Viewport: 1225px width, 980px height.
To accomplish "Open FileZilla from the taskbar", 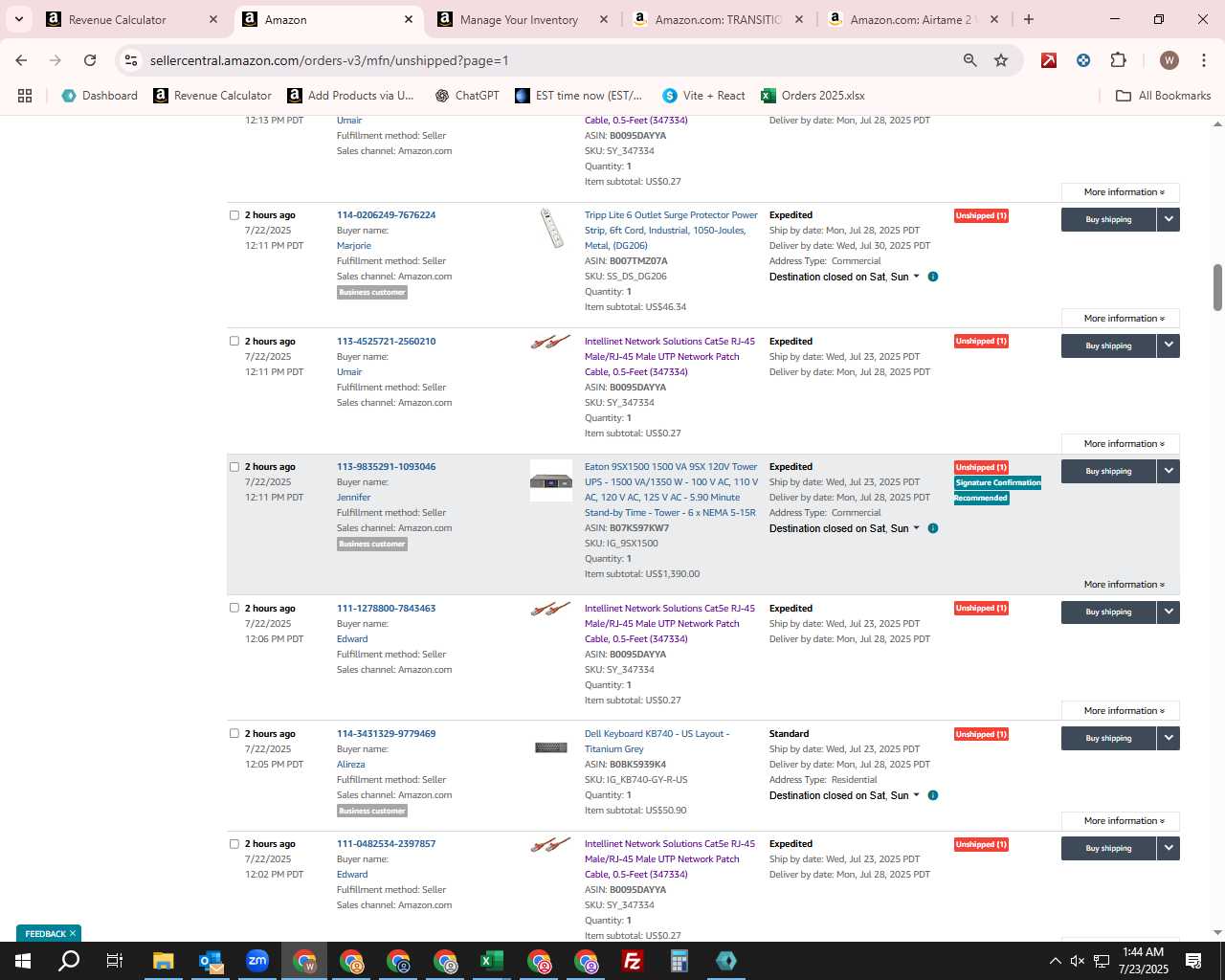I will point(633,961).
